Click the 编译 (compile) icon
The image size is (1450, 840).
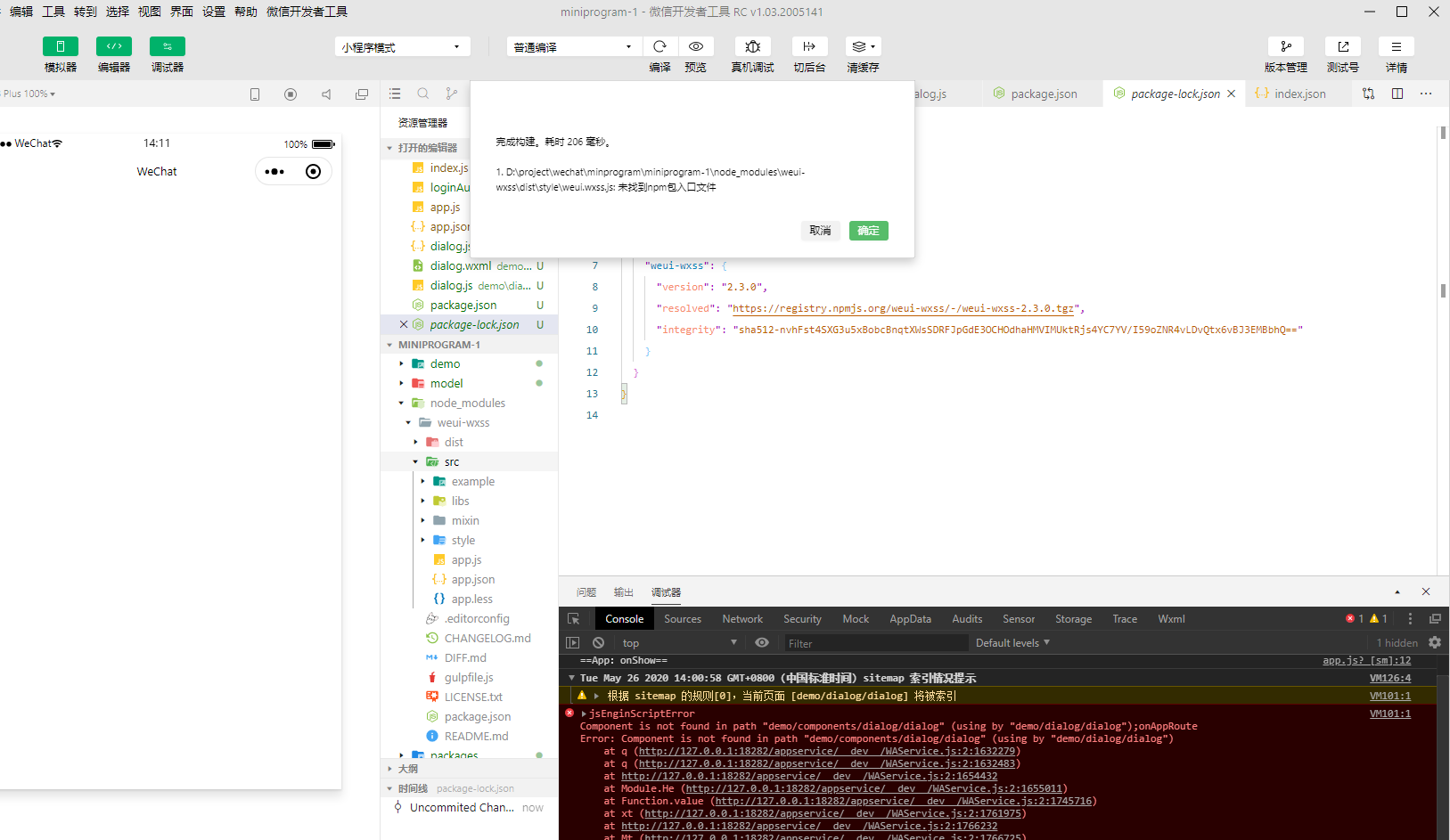[659, 46]
